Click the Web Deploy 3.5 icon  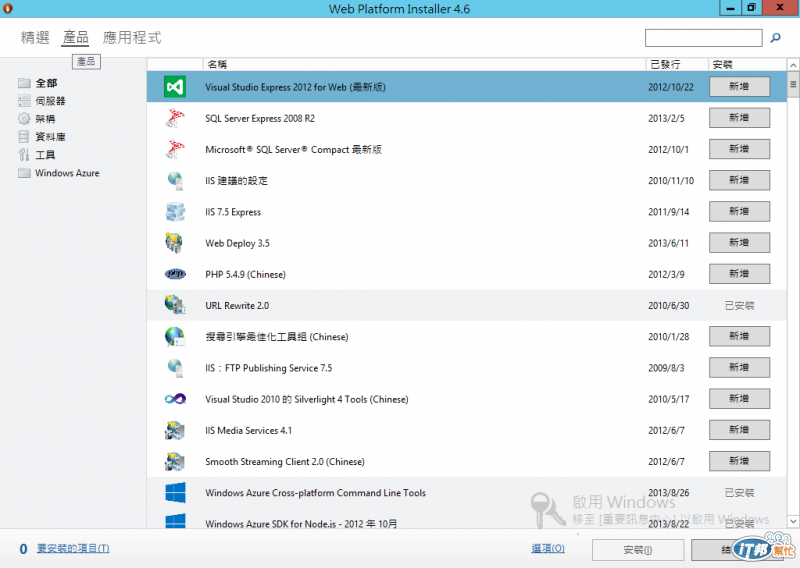174,243
